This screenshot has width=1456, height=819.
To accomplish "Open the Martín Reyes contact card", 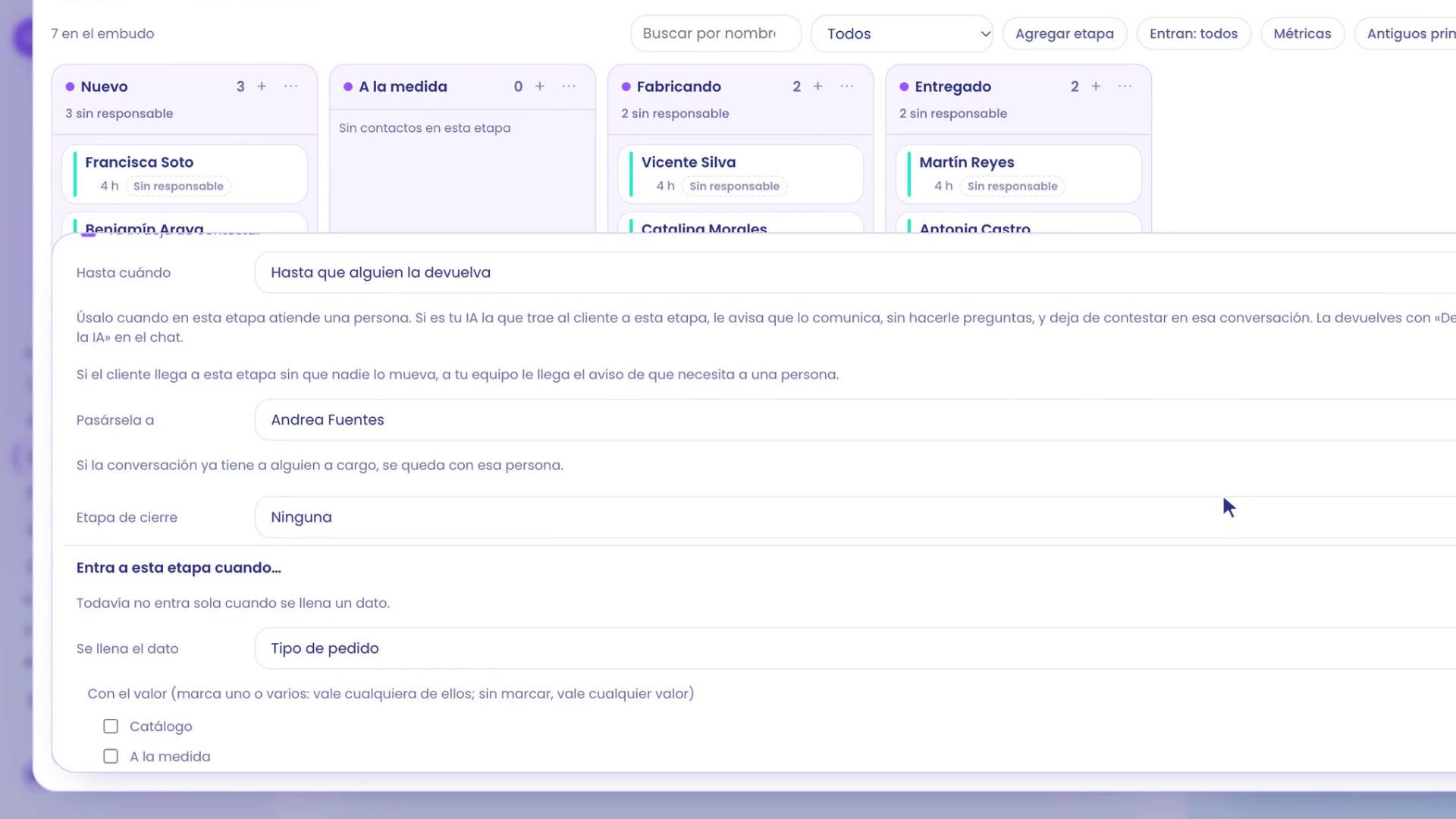I will click(x=1018, y=174).
